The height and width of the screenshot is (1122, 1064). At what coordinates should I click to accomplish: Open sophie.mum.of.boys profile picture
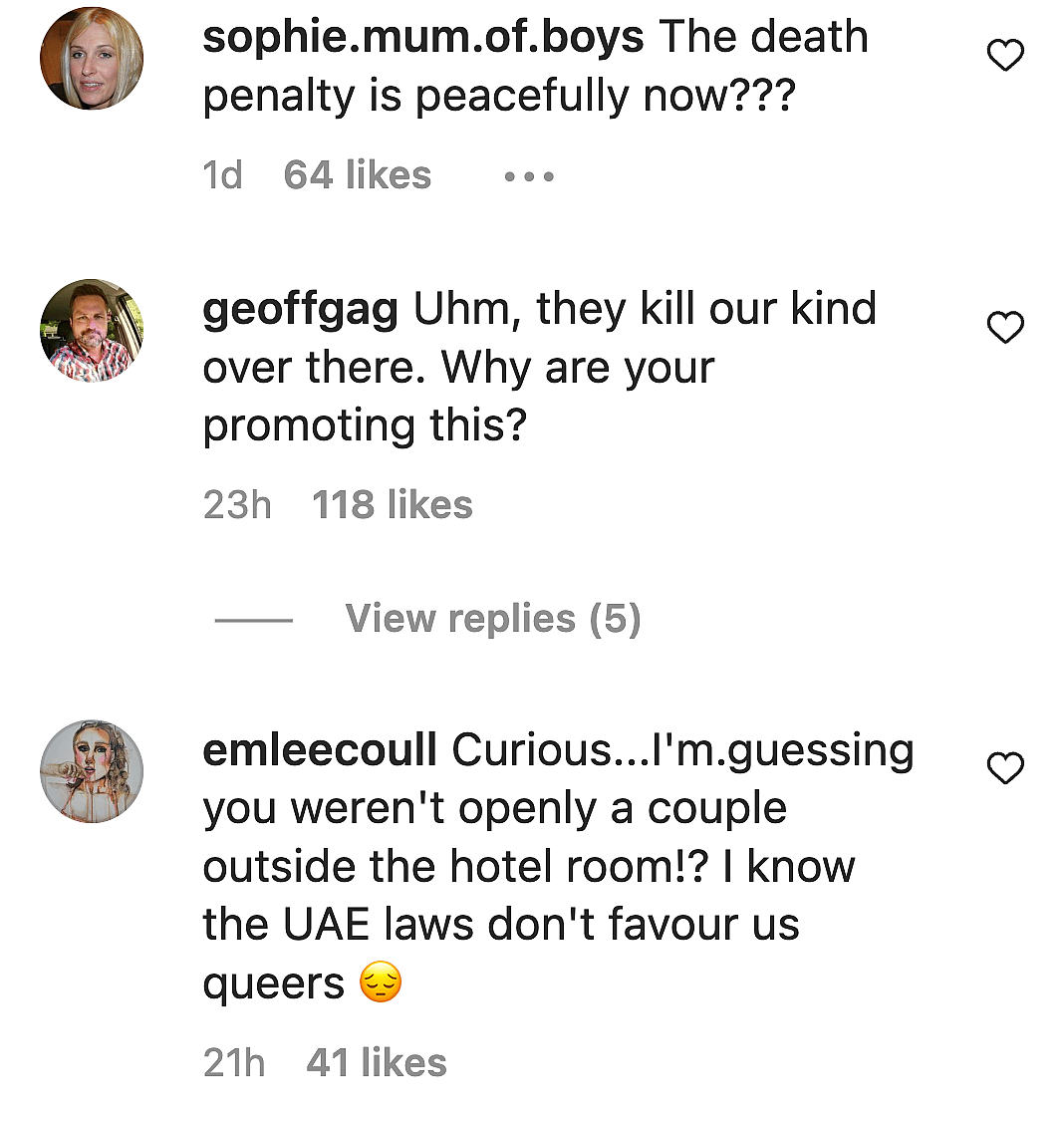click(92, 58)
